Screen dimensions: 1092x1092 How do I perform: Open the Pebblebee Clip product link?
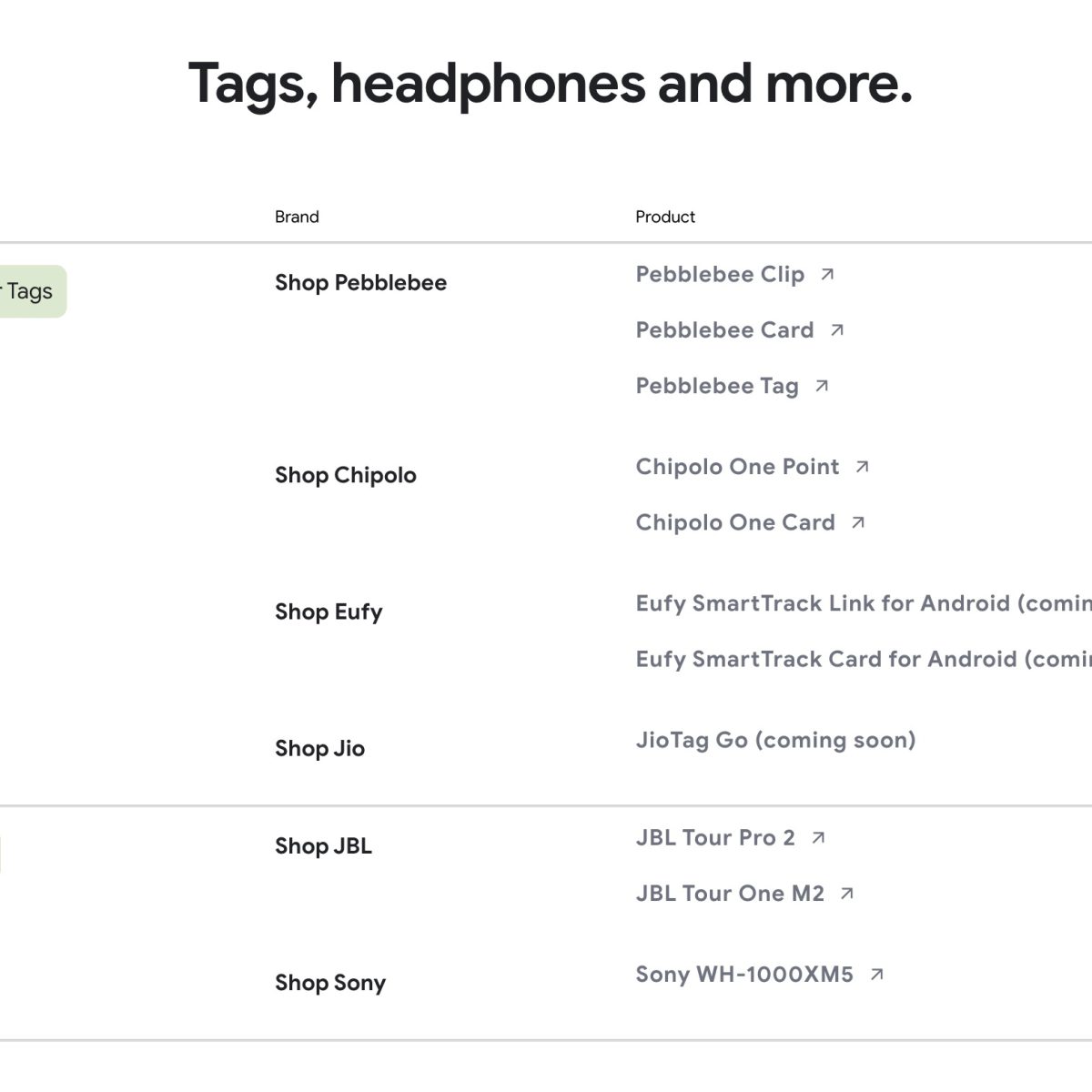[720, 274]
